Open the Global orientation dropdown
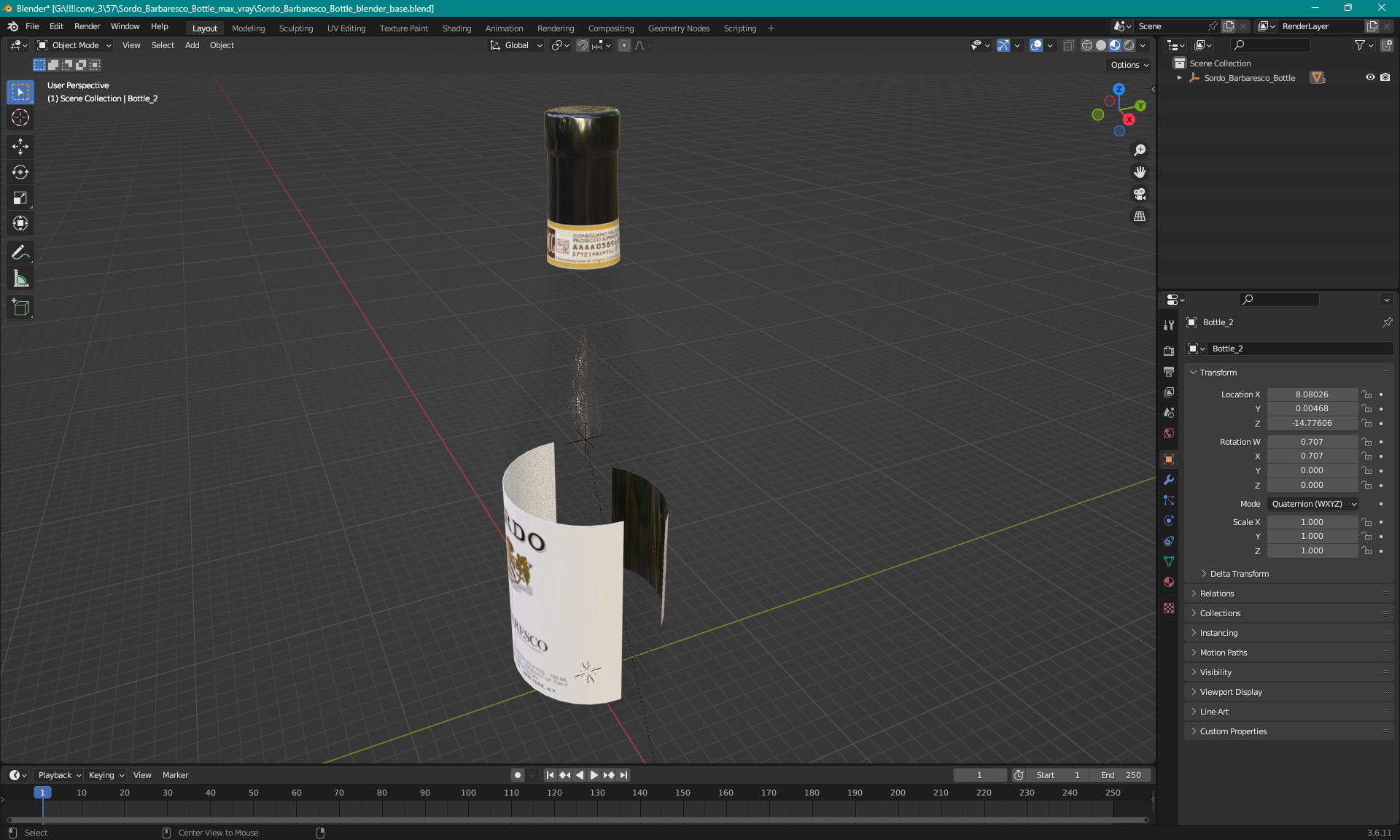1400x840 pixels. tap(516, 45)
